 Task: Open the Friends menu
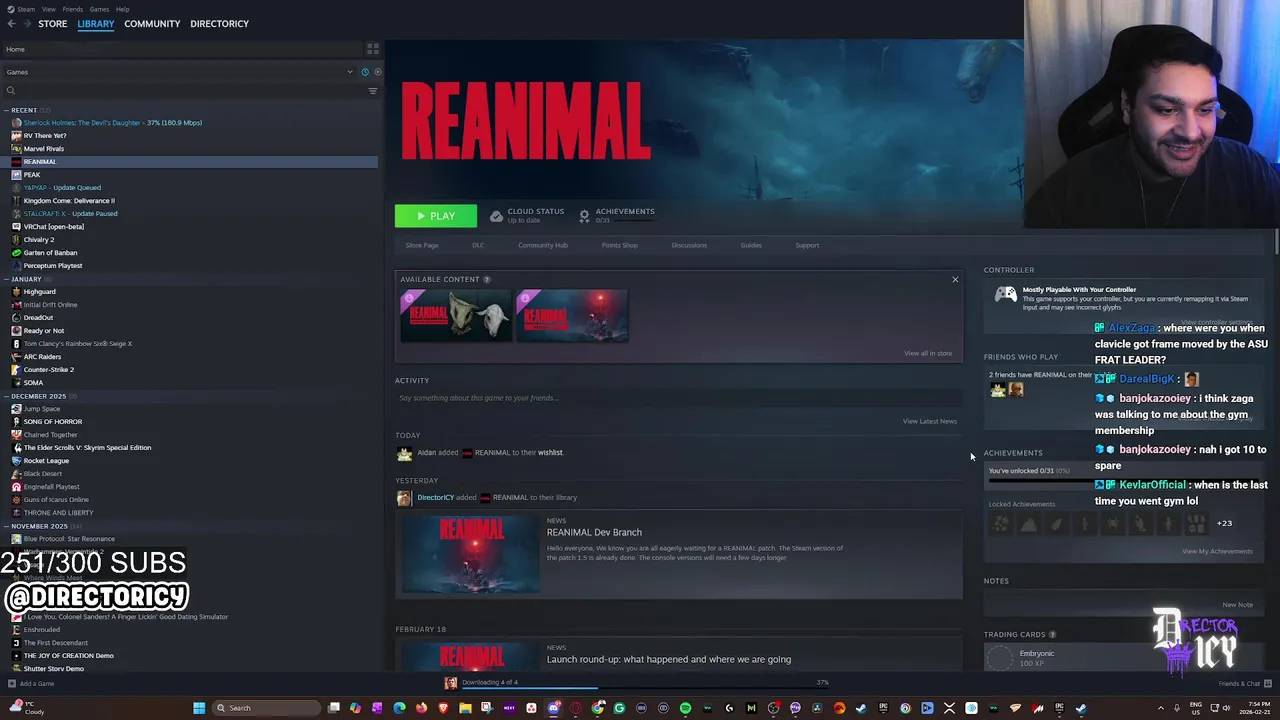tap(73, 9)
